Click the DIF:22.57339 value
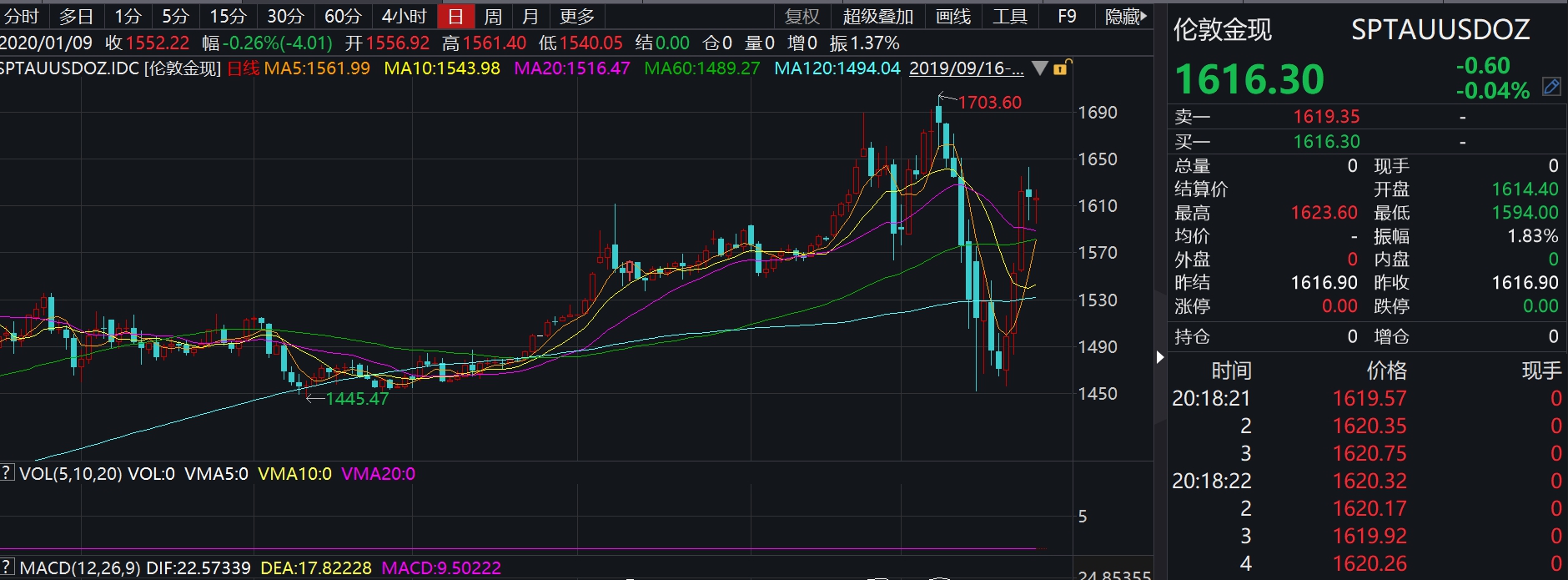This screenshot has width=1568, height=580. coord(199,568)
